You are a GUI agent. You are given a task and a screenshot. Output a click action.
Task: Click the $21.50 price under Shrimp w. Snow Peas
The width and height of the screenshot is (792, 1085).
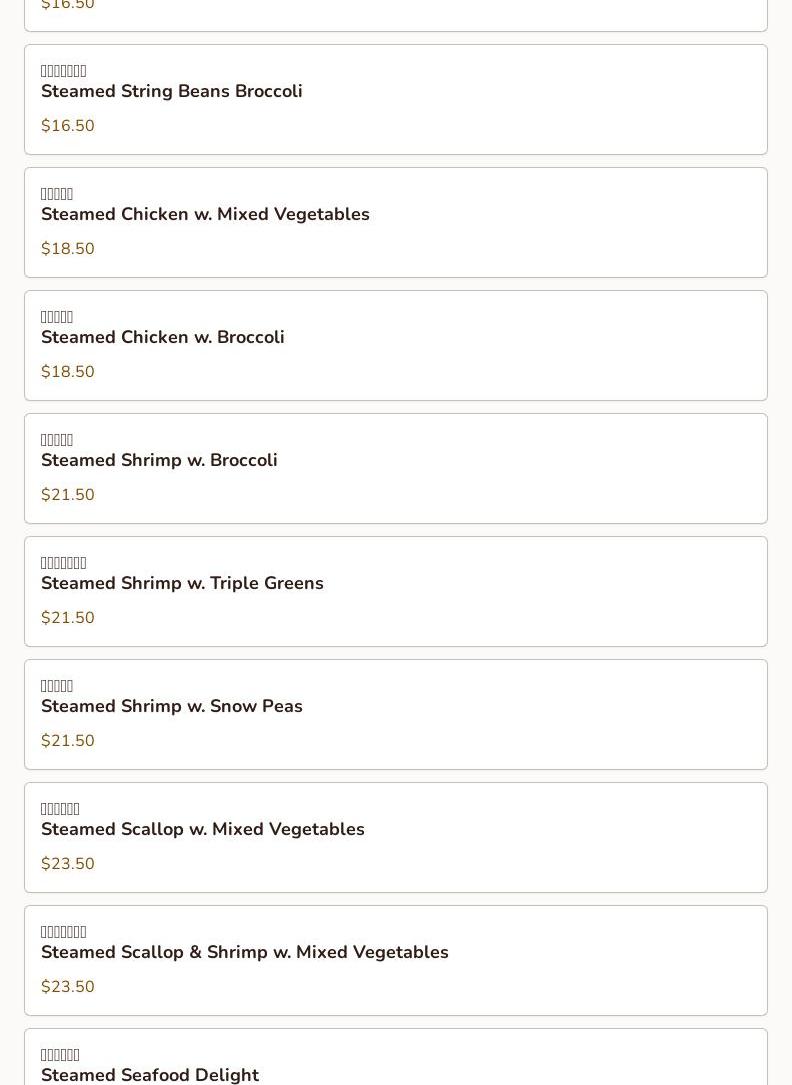click(x=68, y=741)
